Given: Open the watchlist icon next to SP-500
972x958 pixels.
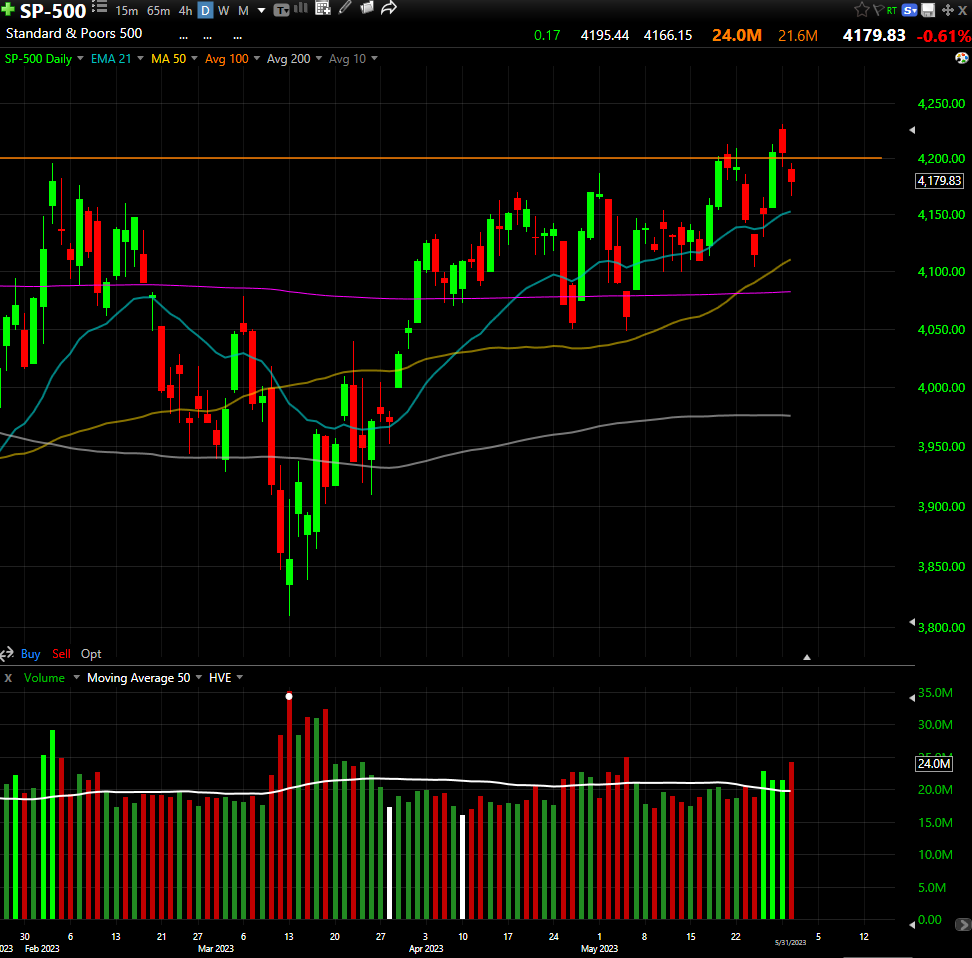Looking at the screenshot, I should 99,7.
